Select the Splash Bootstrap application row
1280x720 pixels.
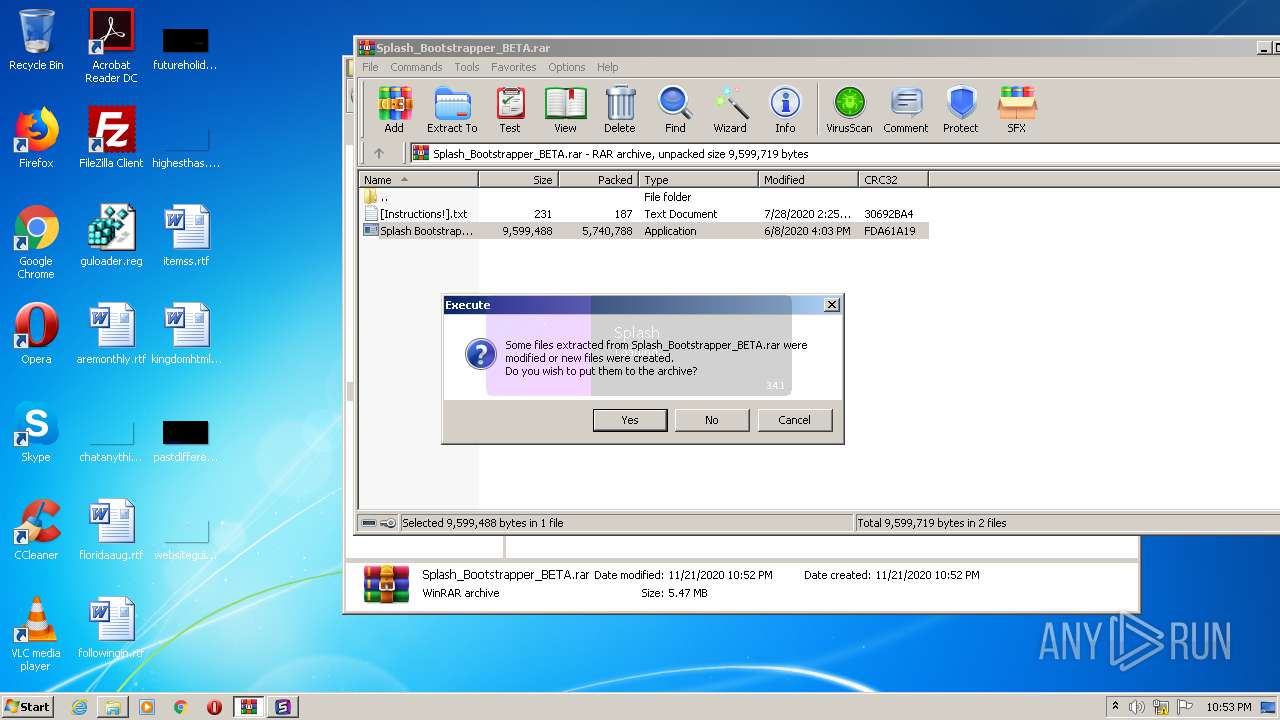click(644, 231)
